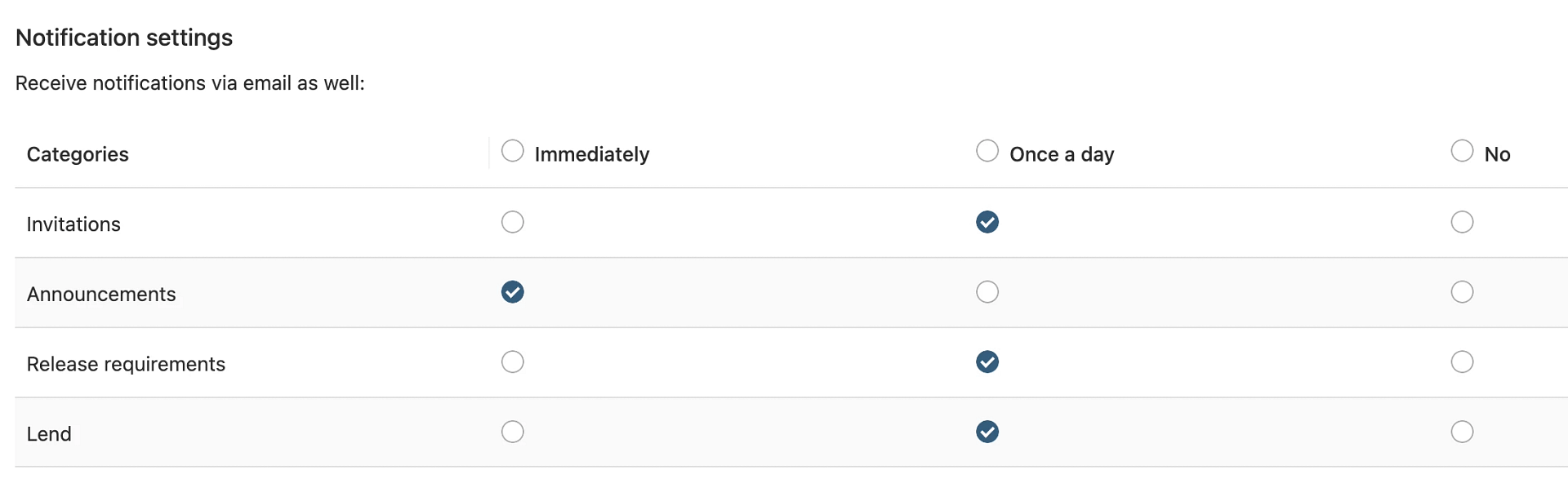Select Once a day header radio button
The height and width of the screenshot is (488, 1568).
tap(987, 151)
